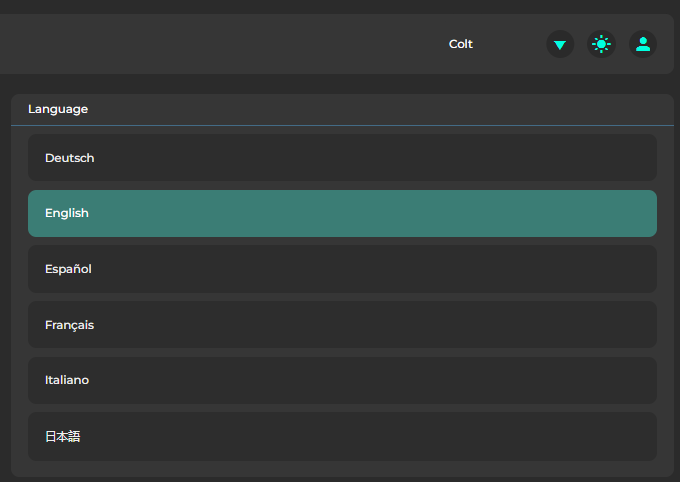Image resolution: width=680 pixels, height=482 pixels.
Task: Toggle light/dark mode with sun button
Action: pyautogui.click(x=601, y=44)
